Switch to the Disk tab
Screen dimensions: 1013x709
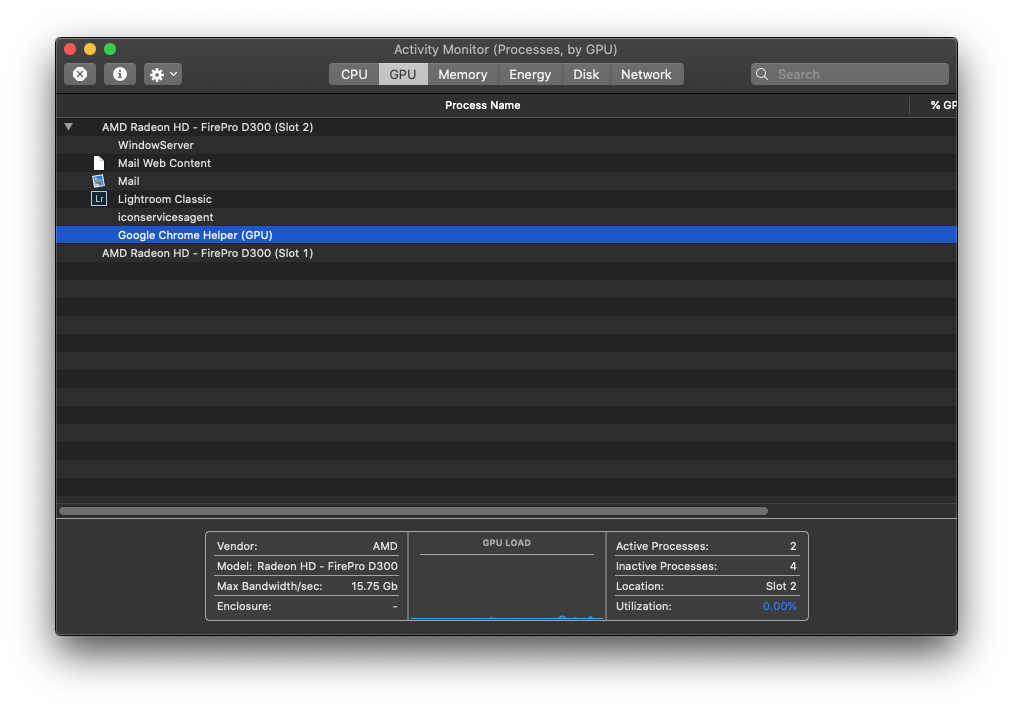(586, 74)
